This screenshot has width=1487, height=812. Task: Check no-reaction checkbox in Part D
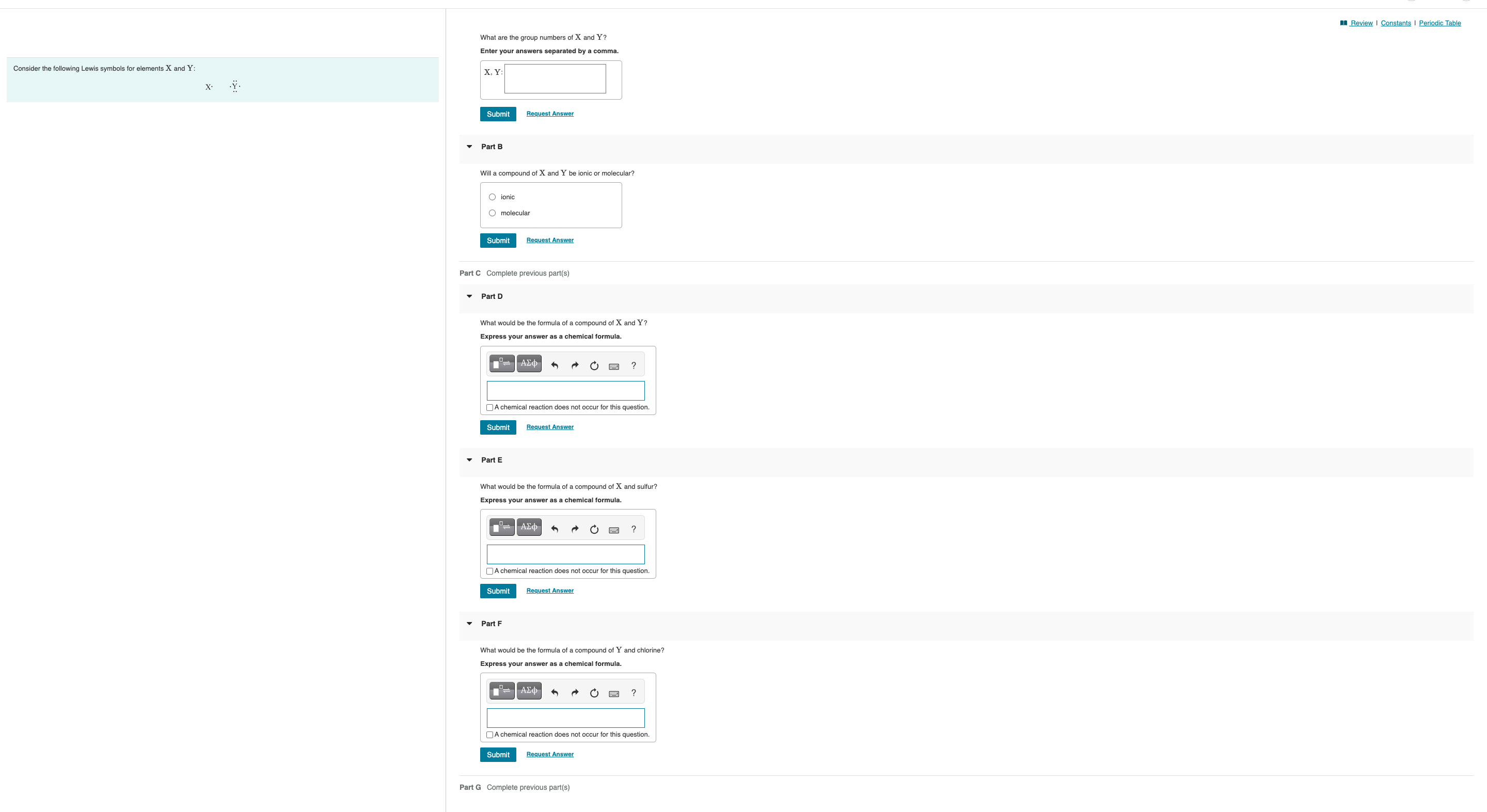pyautogui.click(x=489, y=407)
